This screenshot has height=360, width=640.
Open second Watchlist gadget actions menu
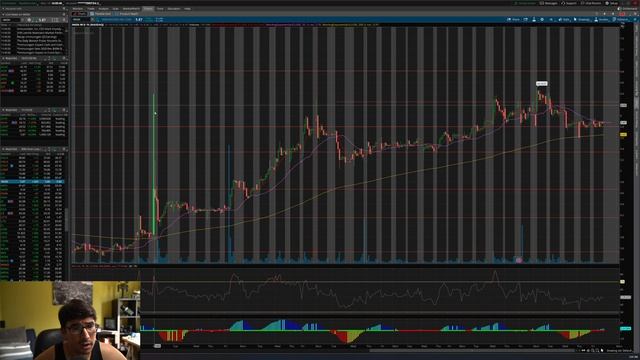tap(64, 110)
